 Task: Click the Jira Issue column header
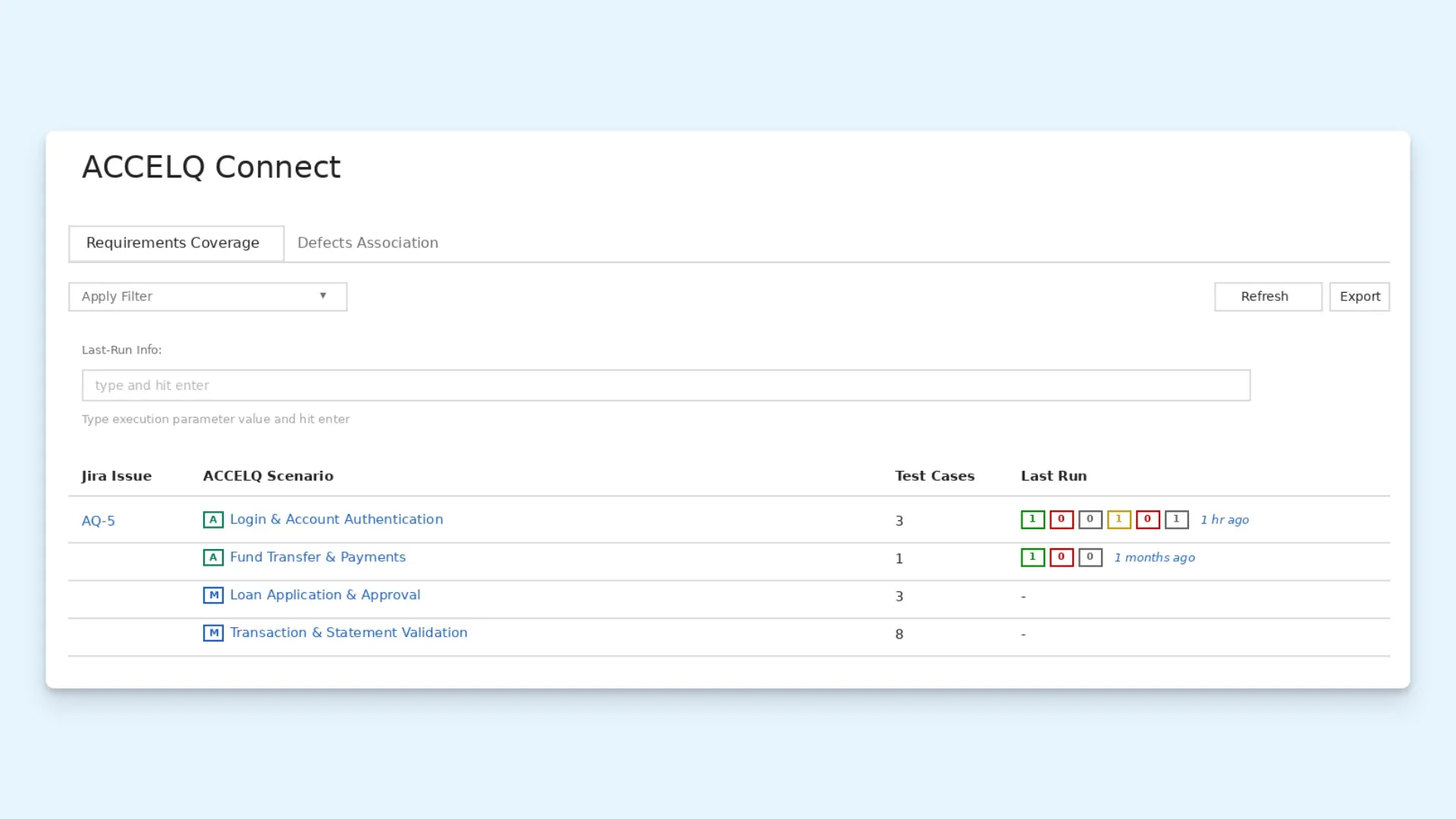(117, 476)
